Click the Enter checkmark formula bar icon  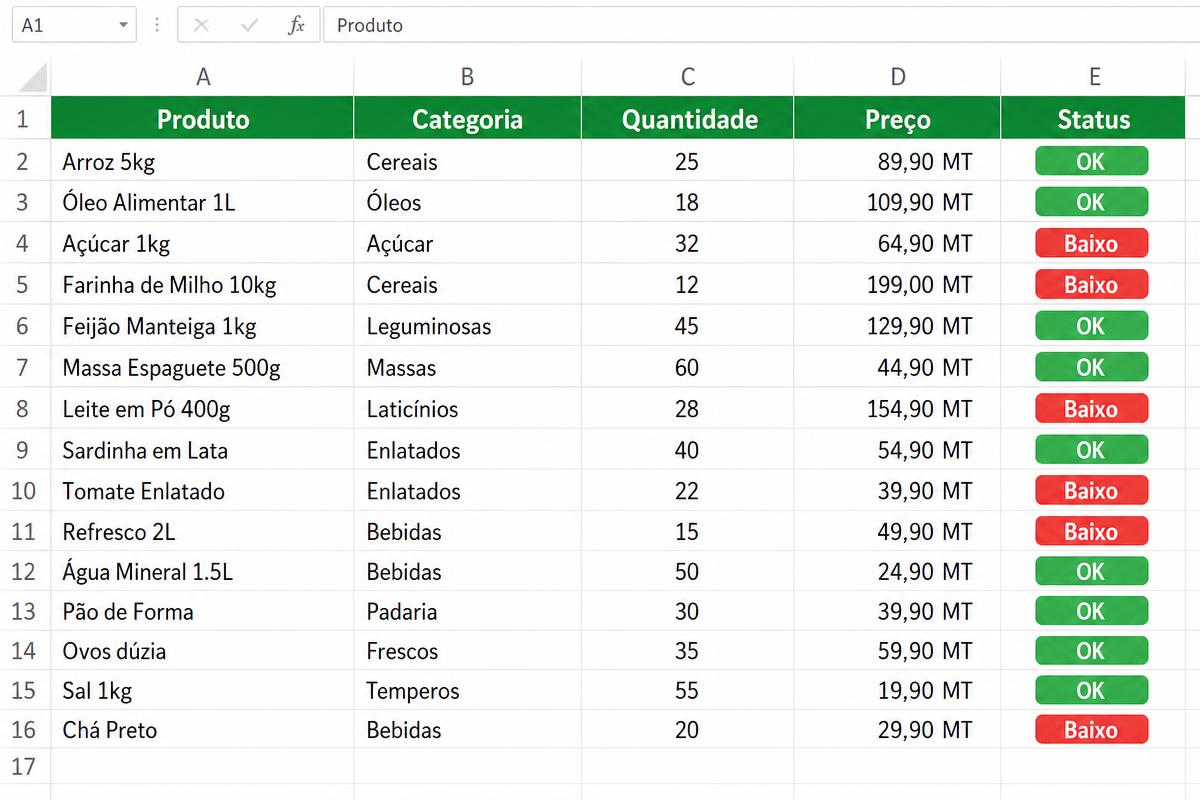pyautogui.click(x=249, y=25)
